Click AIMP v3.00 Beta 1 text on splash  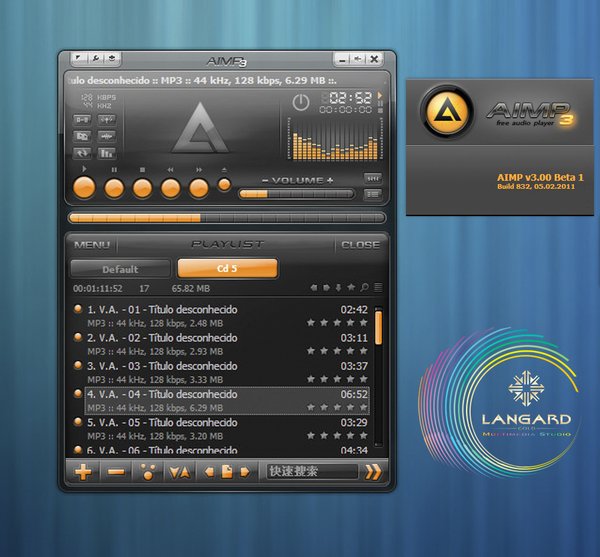coord(540,178)
